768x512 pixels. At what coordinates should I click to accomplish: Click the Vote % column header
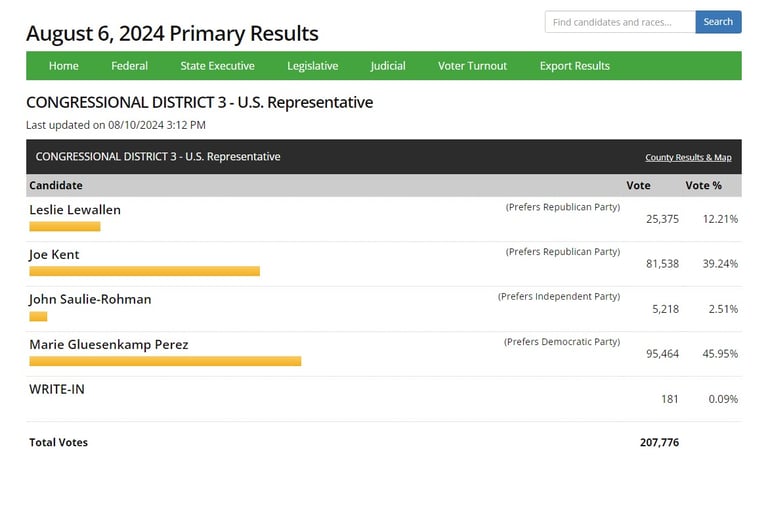(x=703, y=186)
